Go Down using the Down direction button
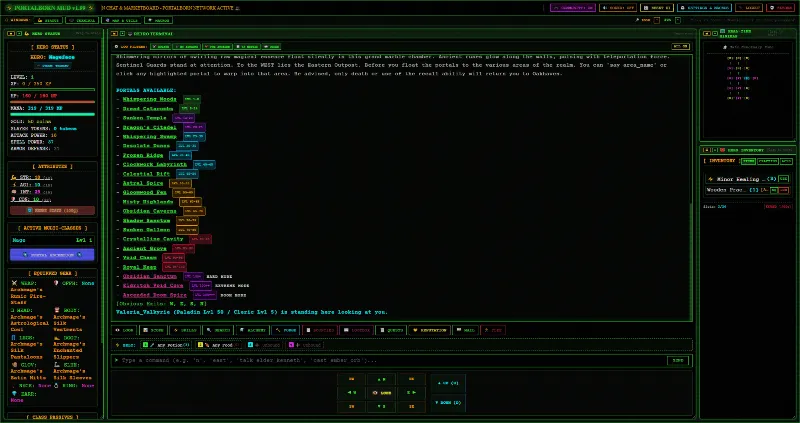 coord(448,403)
